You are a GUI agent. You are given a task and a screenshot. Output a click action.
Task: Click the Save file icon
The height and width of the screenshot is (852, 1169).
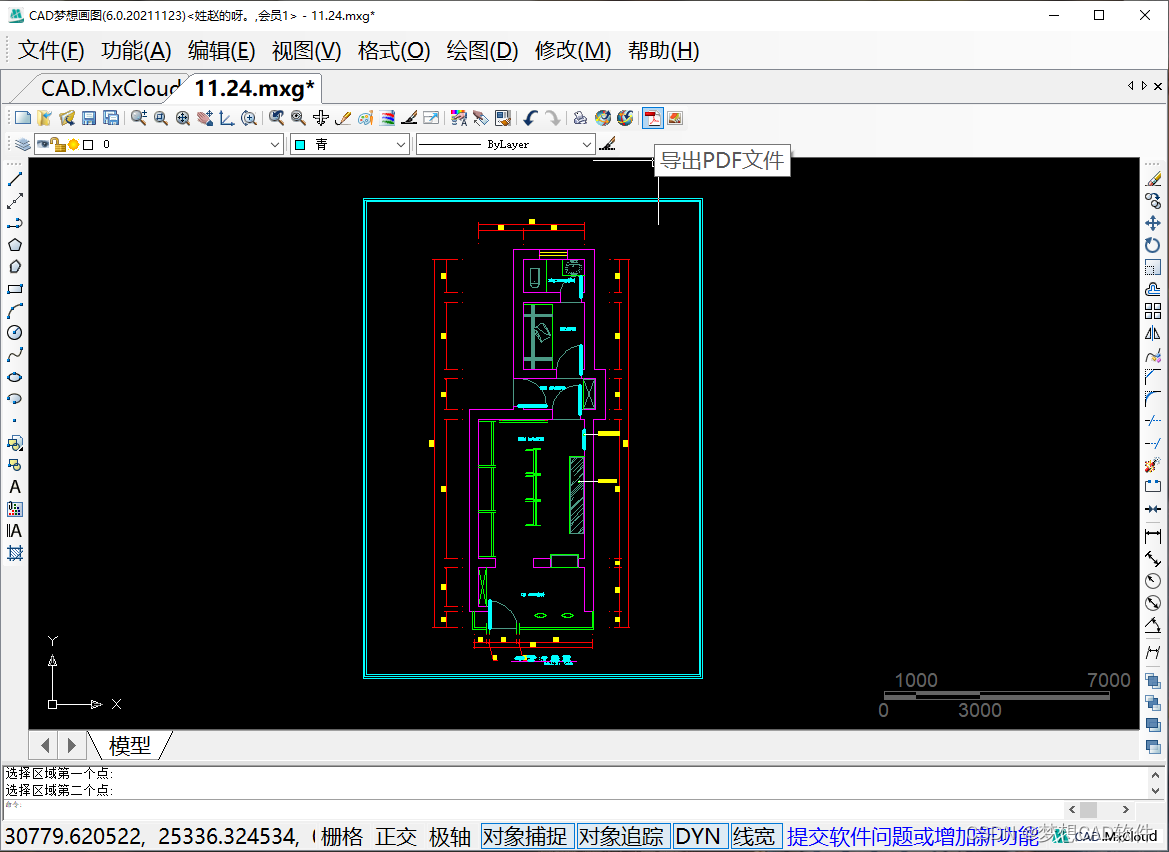pyautogui.click(x=89, y=118)
